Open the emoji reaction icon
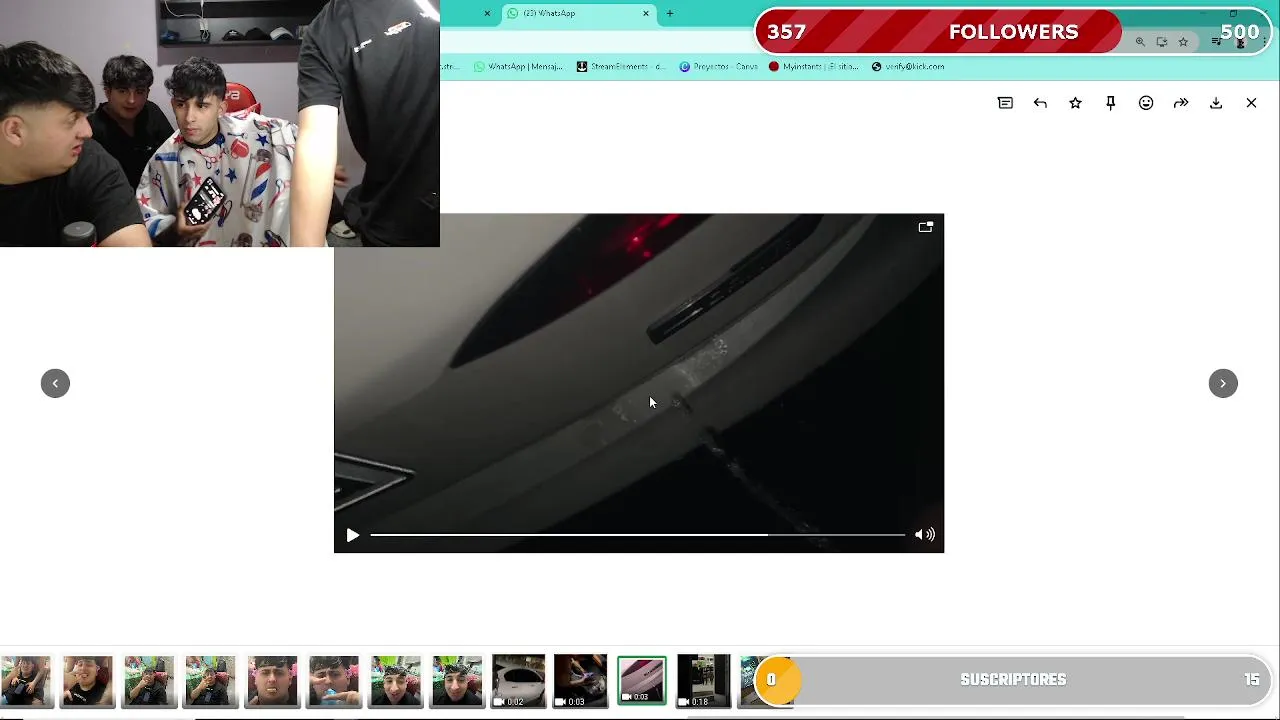The height and width of the screenshot is (720, 1280). (x=1146, y=103)
